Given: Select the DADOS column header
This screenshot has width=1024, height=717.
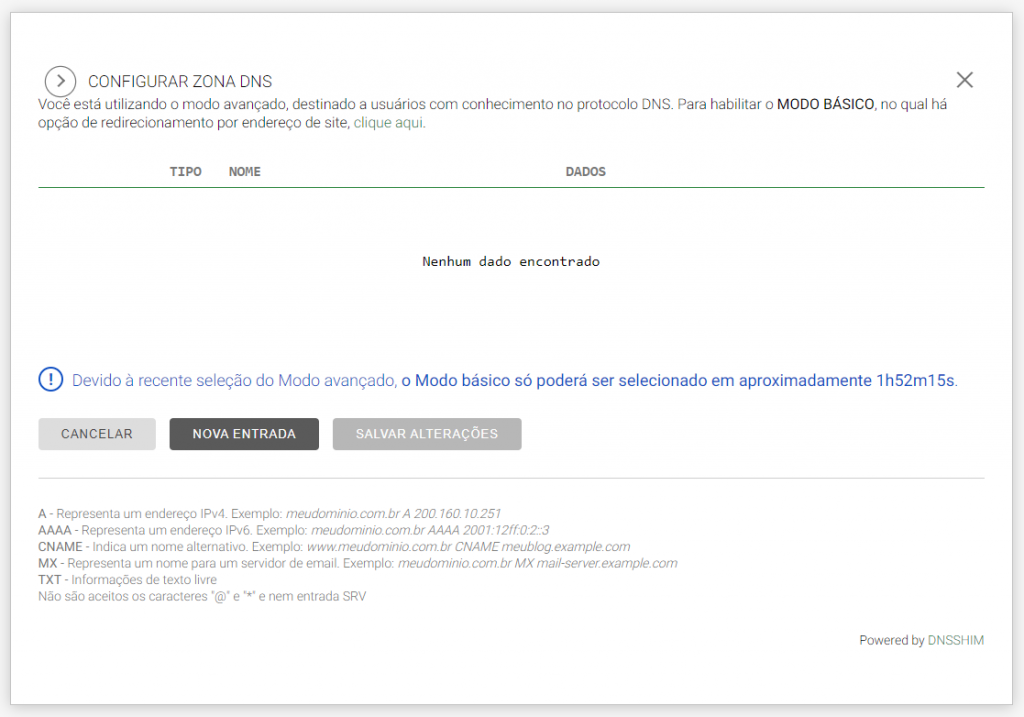Looking at the screenshot, I should pyautogui.click(x=585, y=171).
